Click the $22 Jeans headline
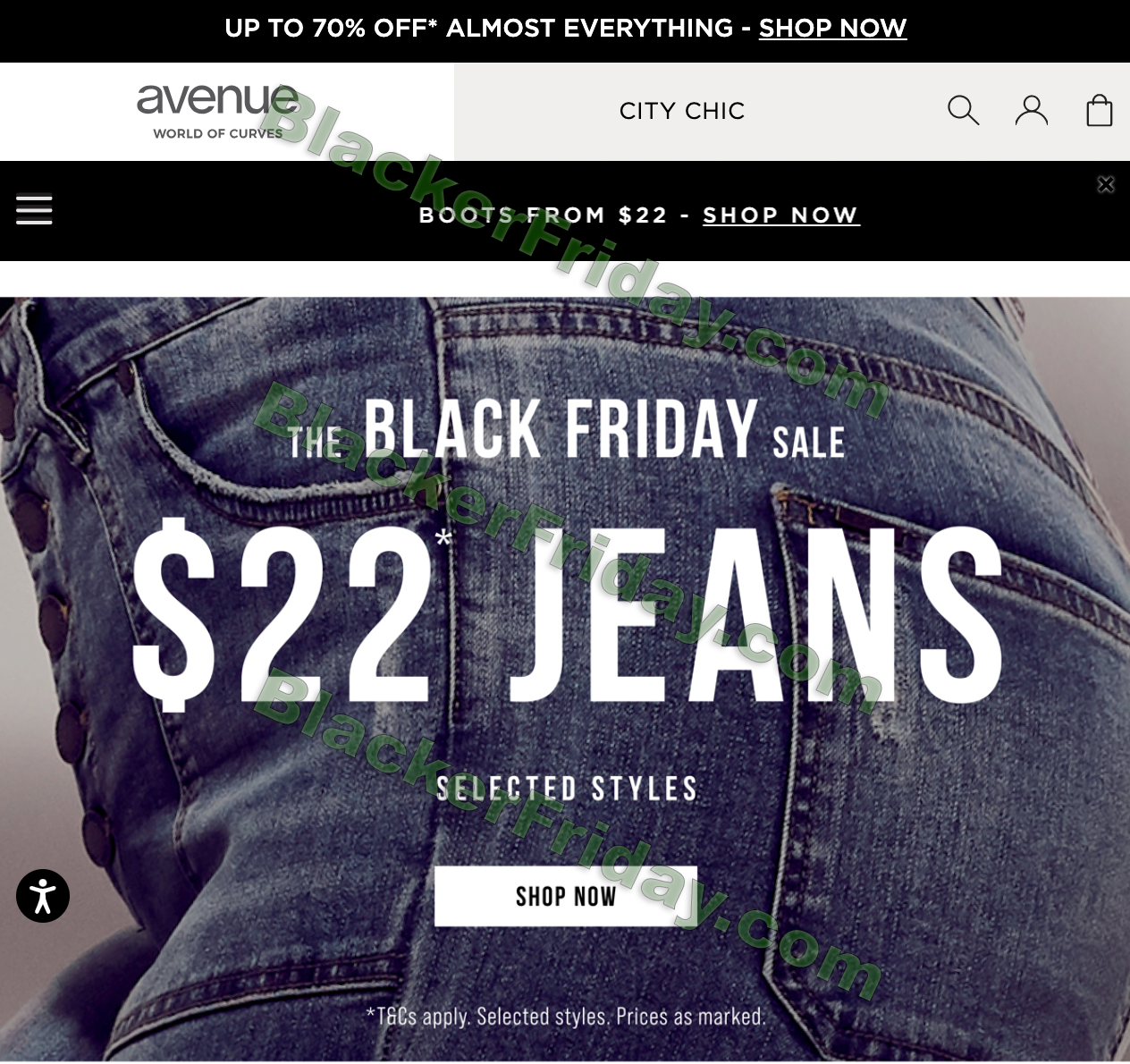The image size is (1130, 1064). [568, 617]
